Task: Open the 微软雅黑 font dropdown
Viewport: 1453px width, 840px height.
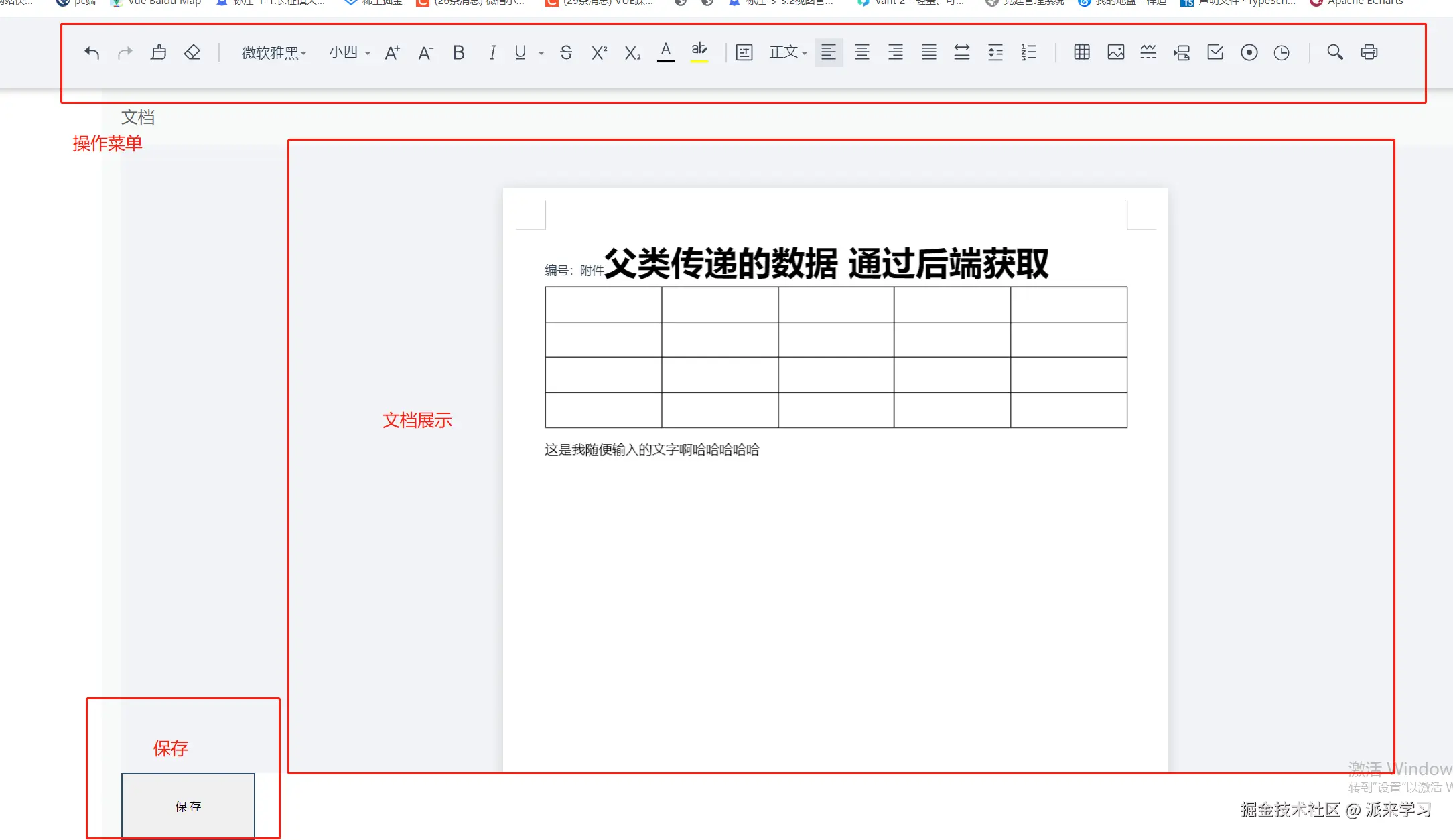Action: [273, 52]
